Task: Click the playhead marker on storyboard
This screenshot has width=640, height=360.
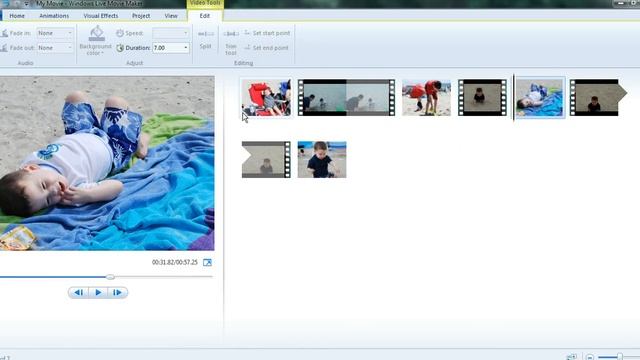Action: click(x=513, y=98)
